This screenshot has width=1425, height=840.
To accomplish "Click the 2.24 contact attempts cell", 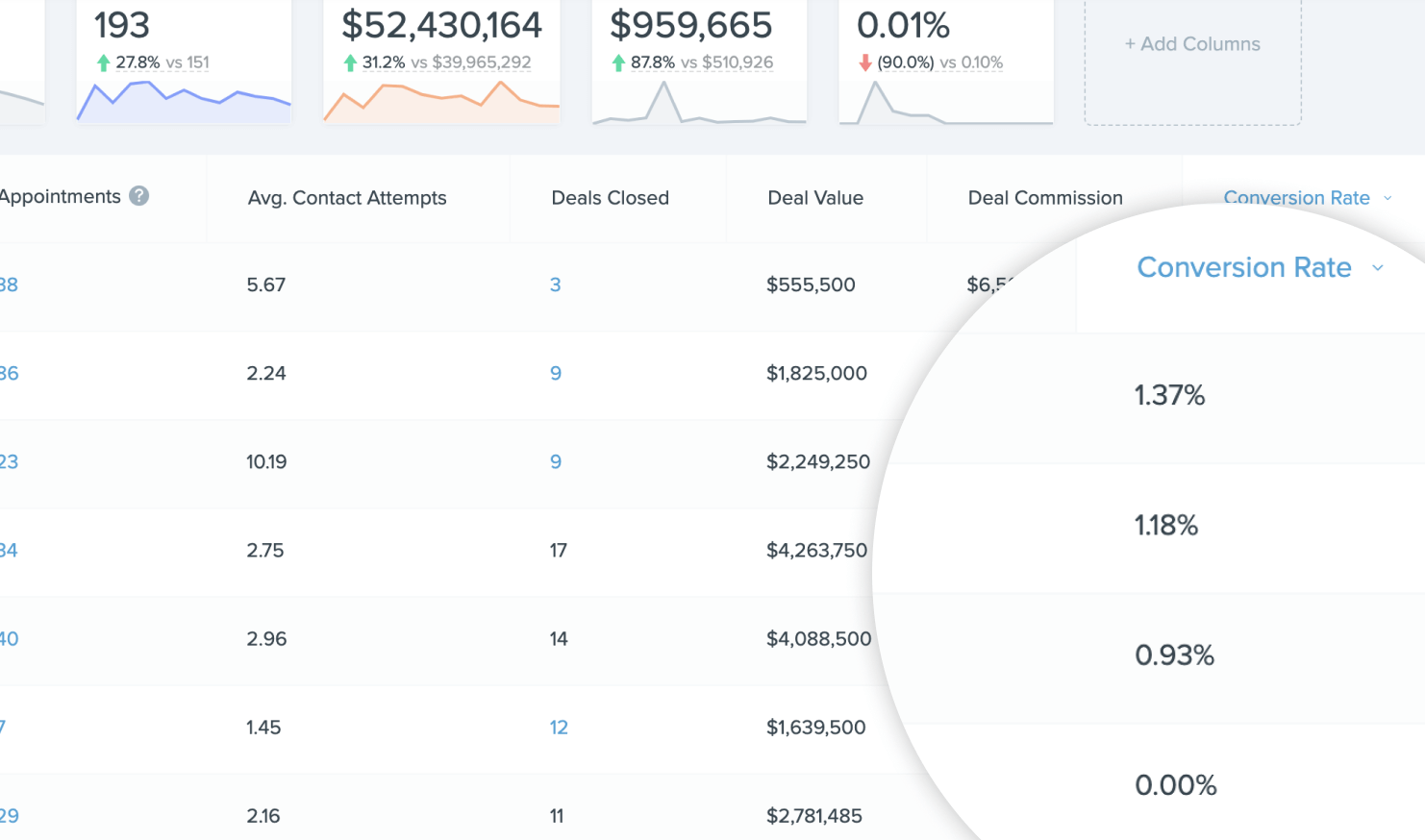I will [266, 373].
